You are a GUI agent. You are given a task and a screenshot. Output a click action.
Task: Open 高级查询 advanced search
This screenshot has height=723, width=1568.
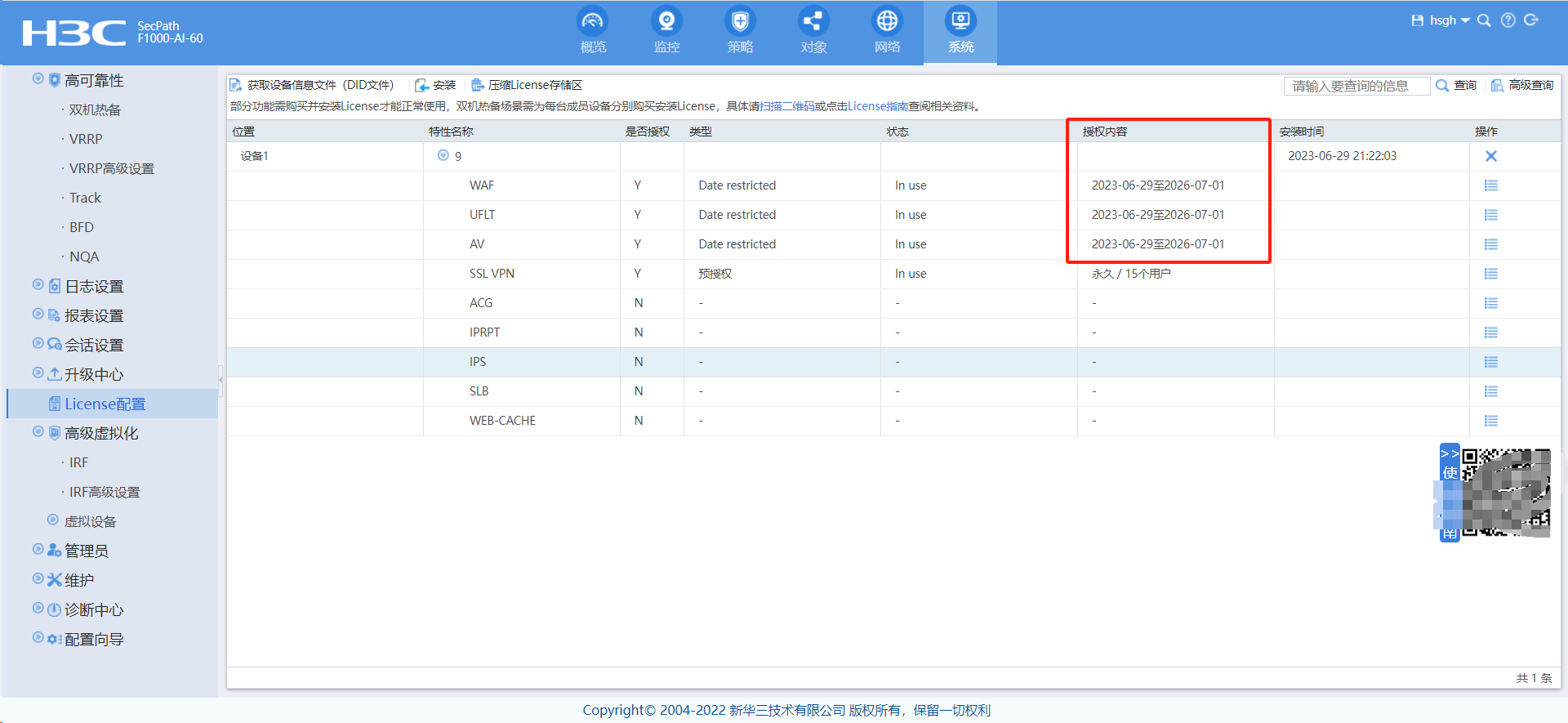(1522, 85)
